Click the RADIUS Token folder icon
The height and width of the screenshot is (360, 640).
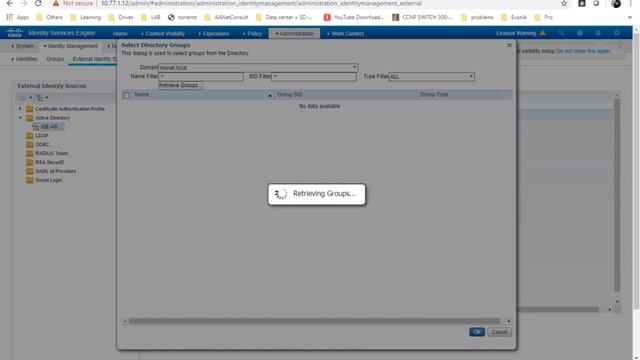pos(29,153)
